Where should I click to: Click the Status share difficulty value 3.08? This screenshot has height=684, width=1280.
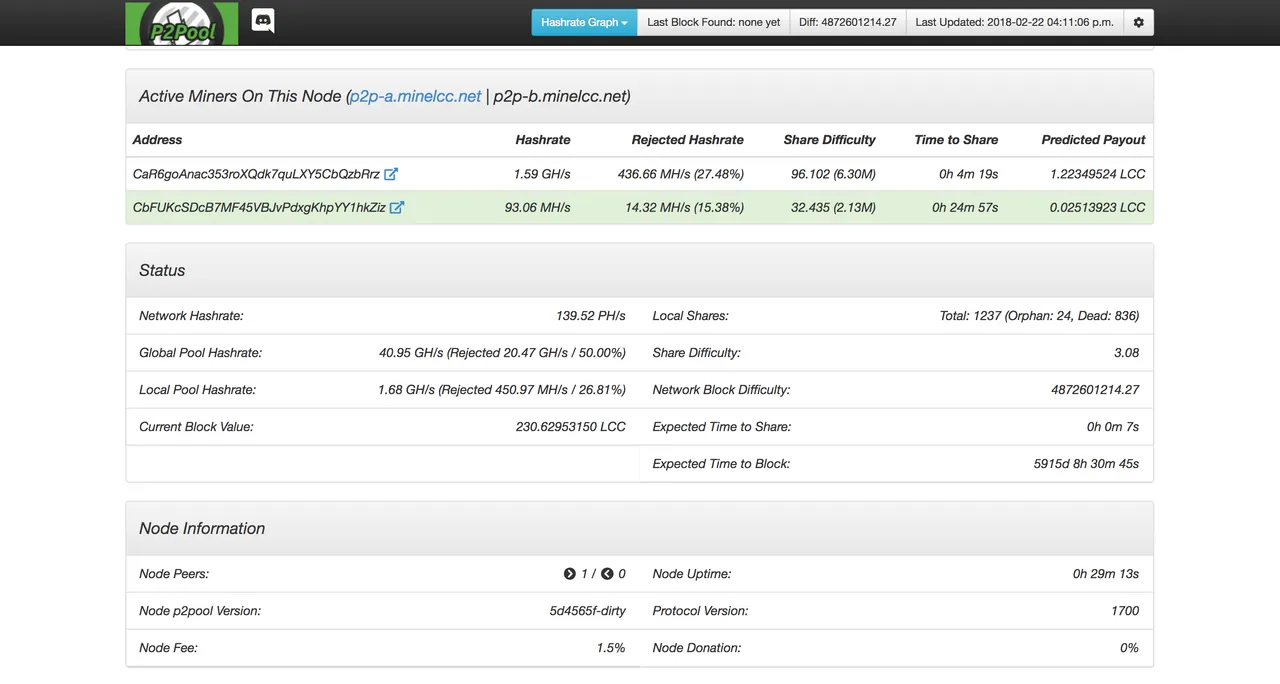1126,353
